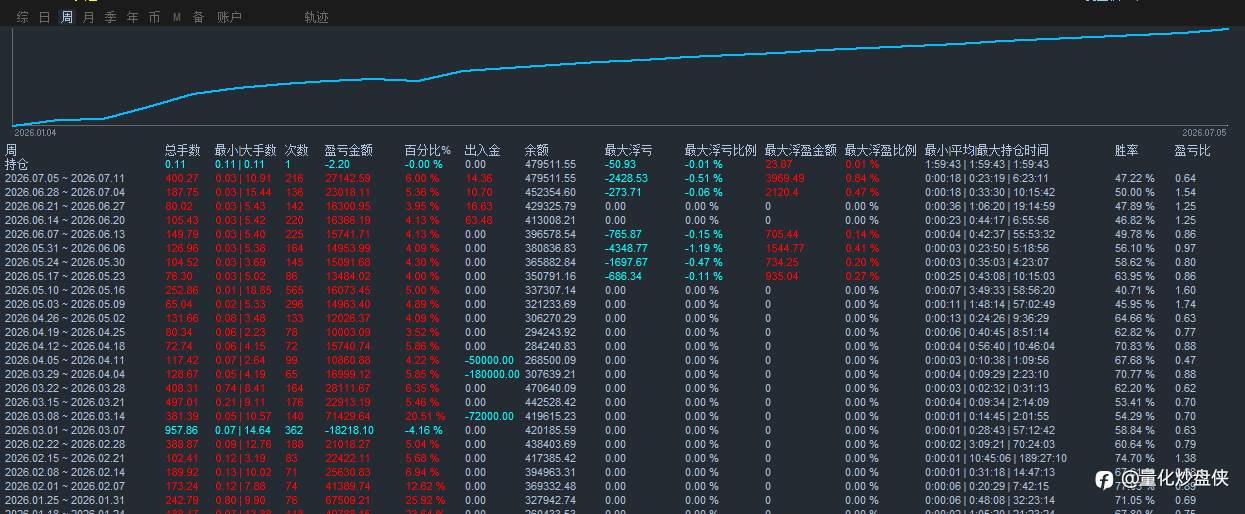Open the 月 monthly tab

pos(88,17)
